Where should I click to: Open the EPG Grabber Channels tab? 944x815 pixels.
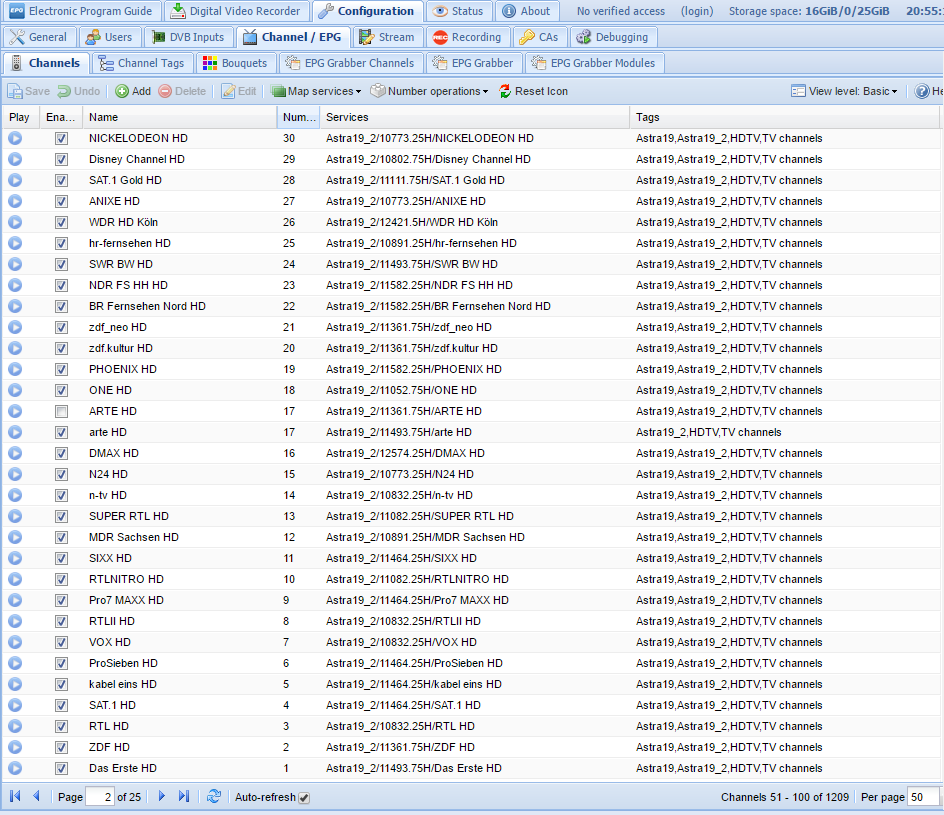(x=351, y=63)
